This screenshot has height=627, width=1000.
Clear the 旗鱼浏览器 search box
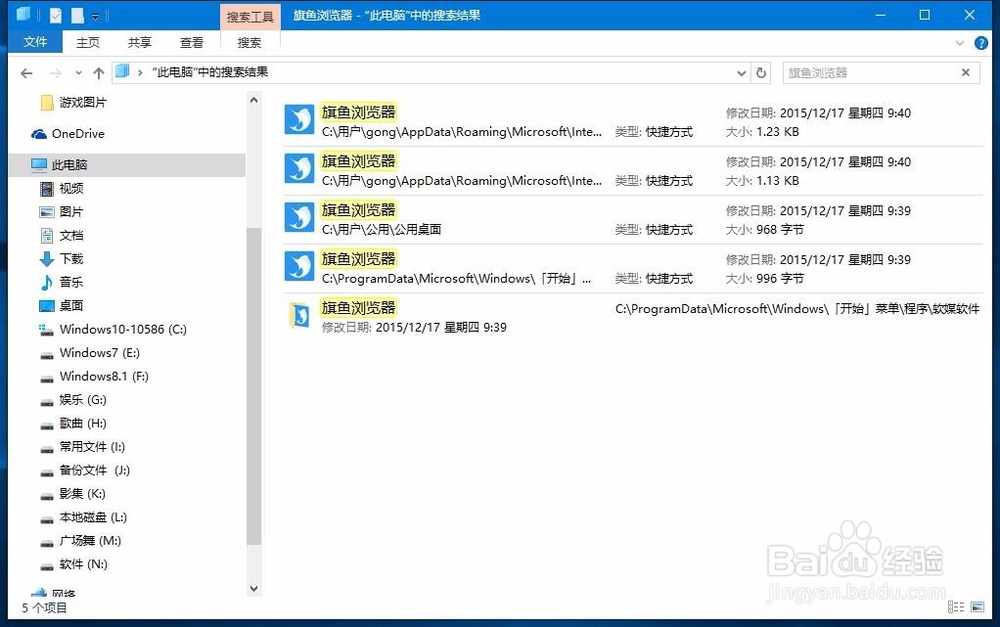[x=966, y=73]
